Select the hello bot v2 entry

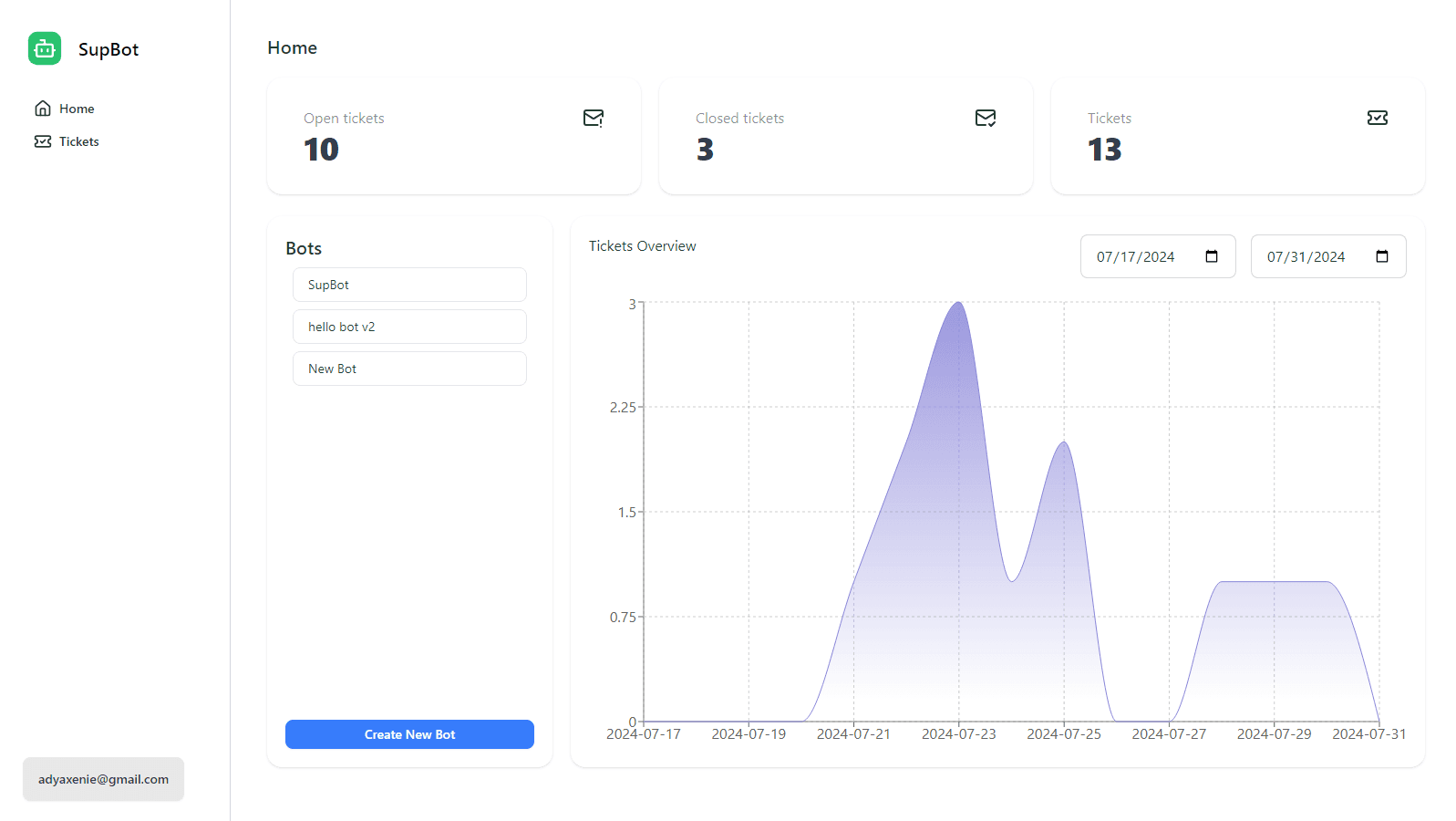[409, 327]
